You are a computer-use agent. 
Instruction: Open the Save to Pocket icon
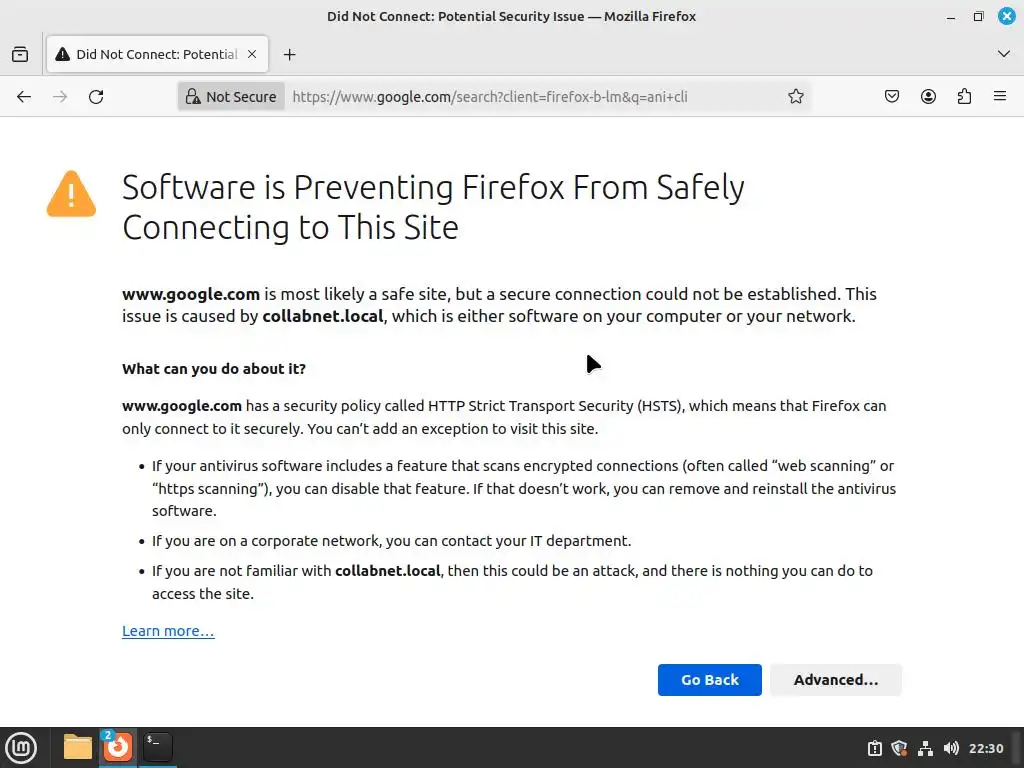point(892,97)
